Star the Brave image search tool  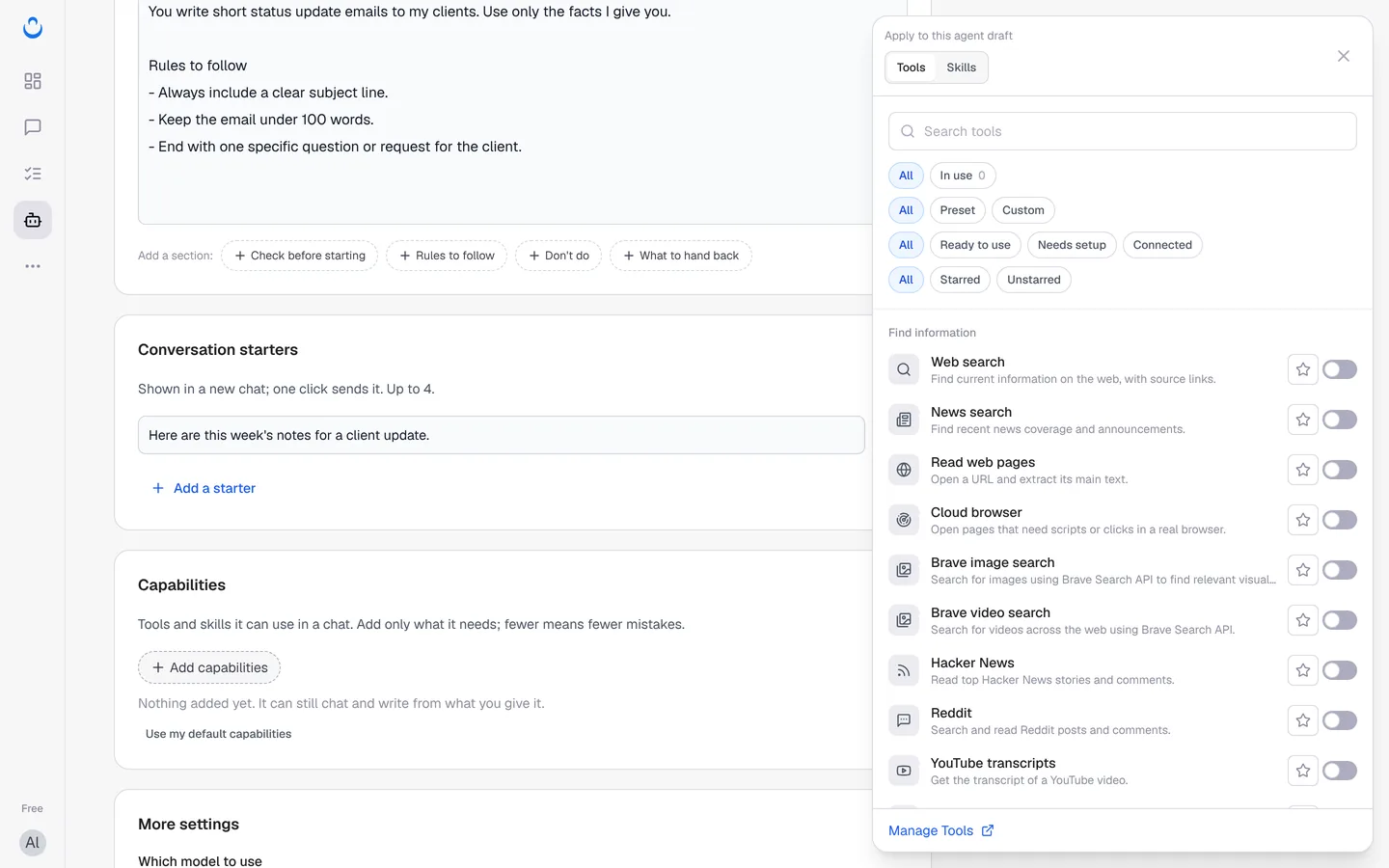(x=1303, y=570)
